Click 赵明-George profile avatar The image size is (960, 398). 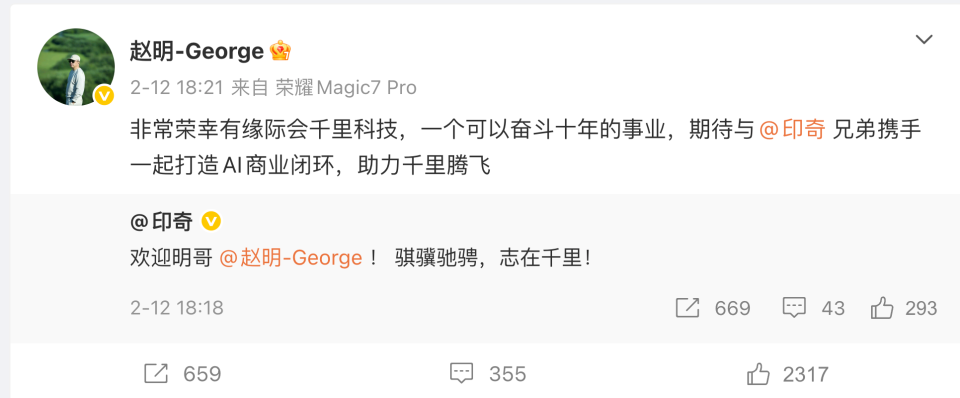[76, 67]
